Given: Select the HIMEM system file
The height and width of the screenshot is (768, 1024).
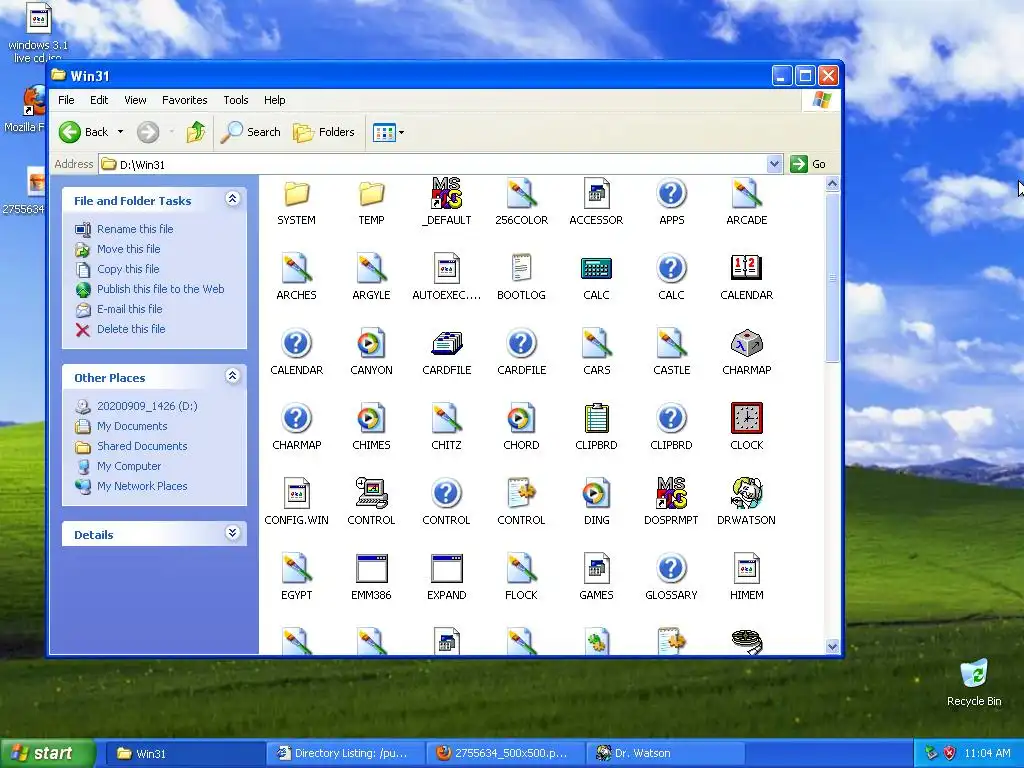Looking at the screenshot, I should point(746,569).
